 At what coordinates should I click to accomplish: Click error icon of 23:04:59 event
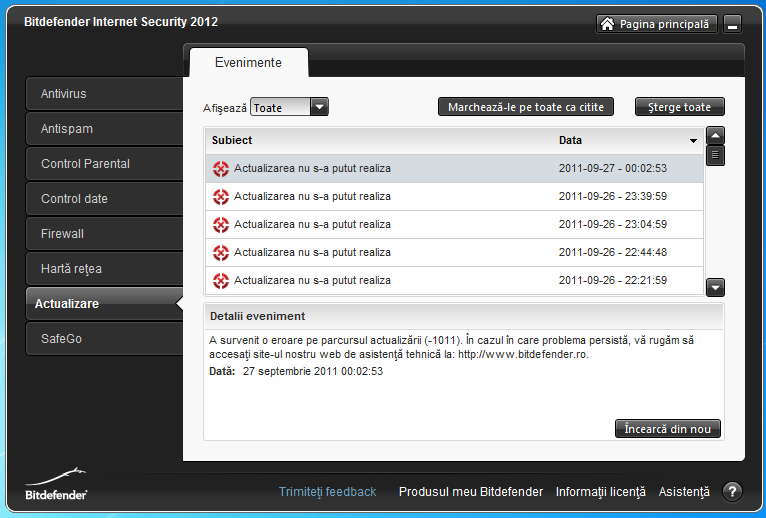(x=221, y=225)
